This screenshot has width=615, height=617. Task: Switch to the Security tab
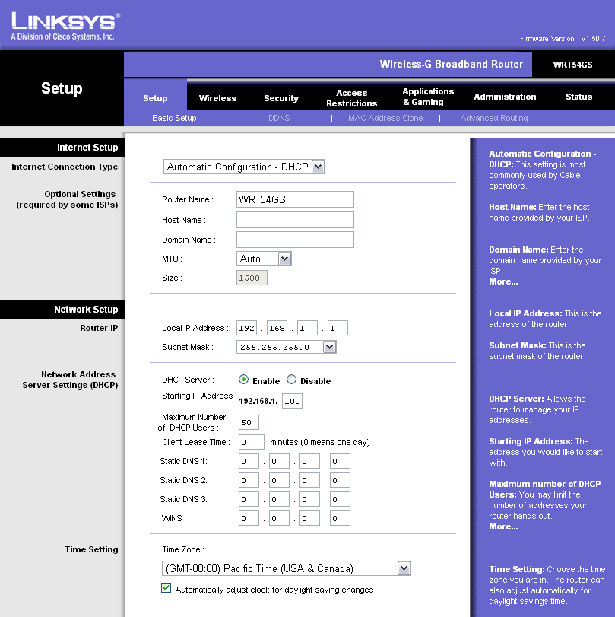point(281,98)
